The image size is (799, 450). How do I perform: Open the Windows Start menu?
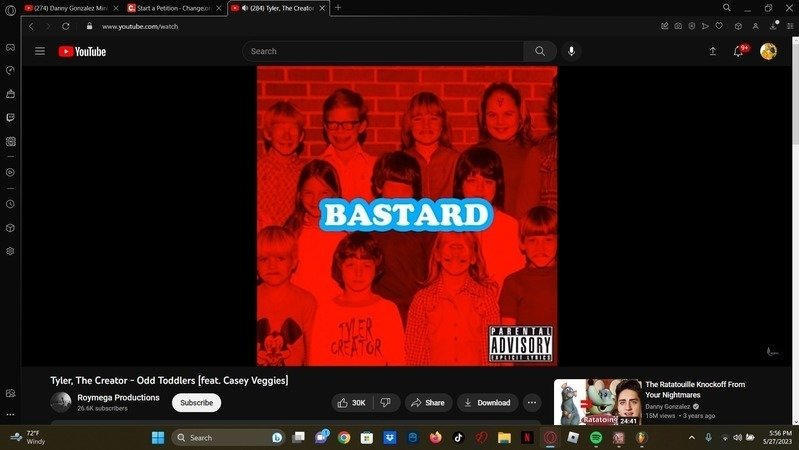(x=158, y=437)
